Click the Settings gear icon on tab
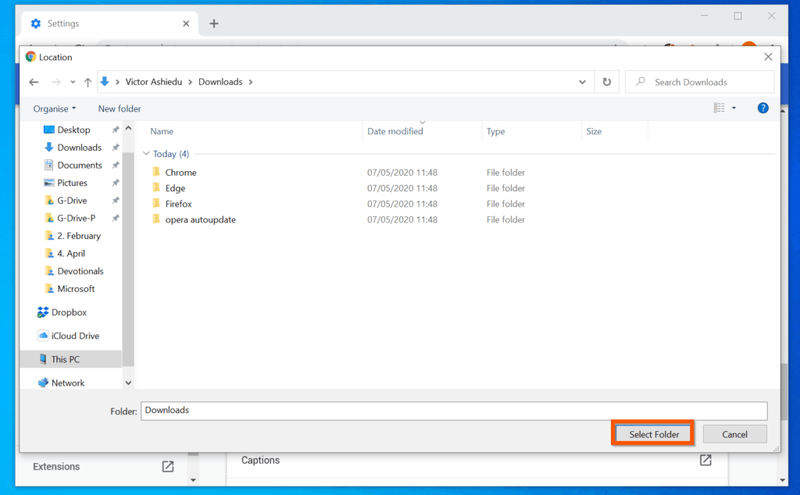Screen dimensions: 800x495 [36, 23]
